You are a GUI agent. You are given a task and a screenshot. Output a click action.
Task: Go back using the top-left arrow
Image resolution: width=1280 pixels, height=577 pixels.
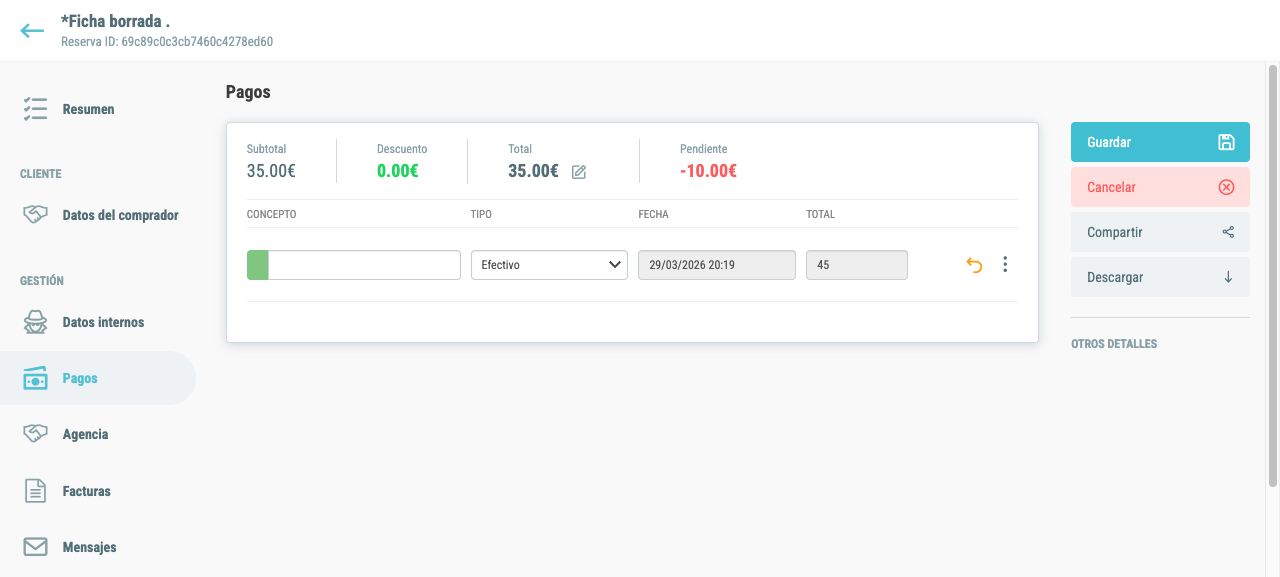click(32, 31)
